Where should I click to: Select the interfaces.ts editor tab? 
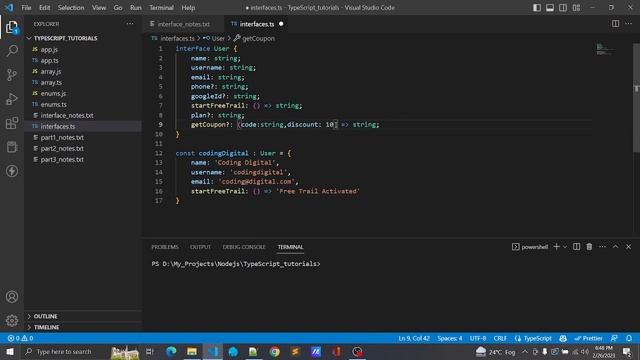(257, 24)
